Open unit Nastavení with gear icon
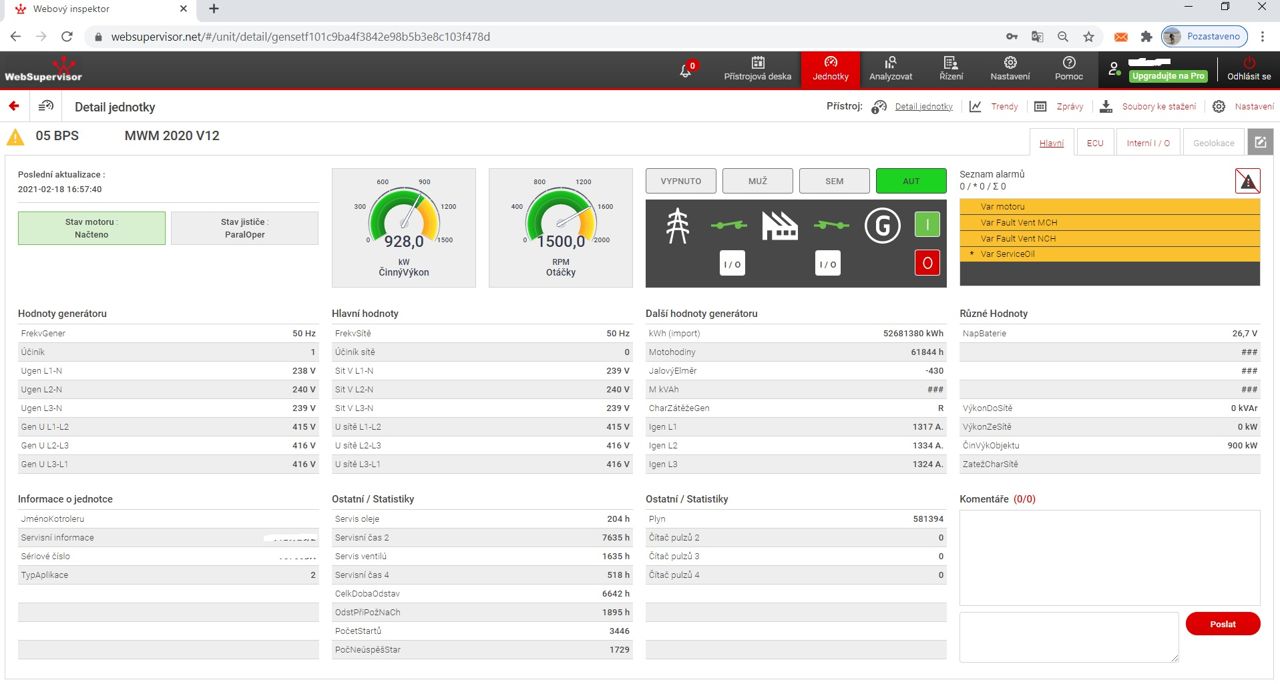The image size is (1280, 684). pos(1243,106)
